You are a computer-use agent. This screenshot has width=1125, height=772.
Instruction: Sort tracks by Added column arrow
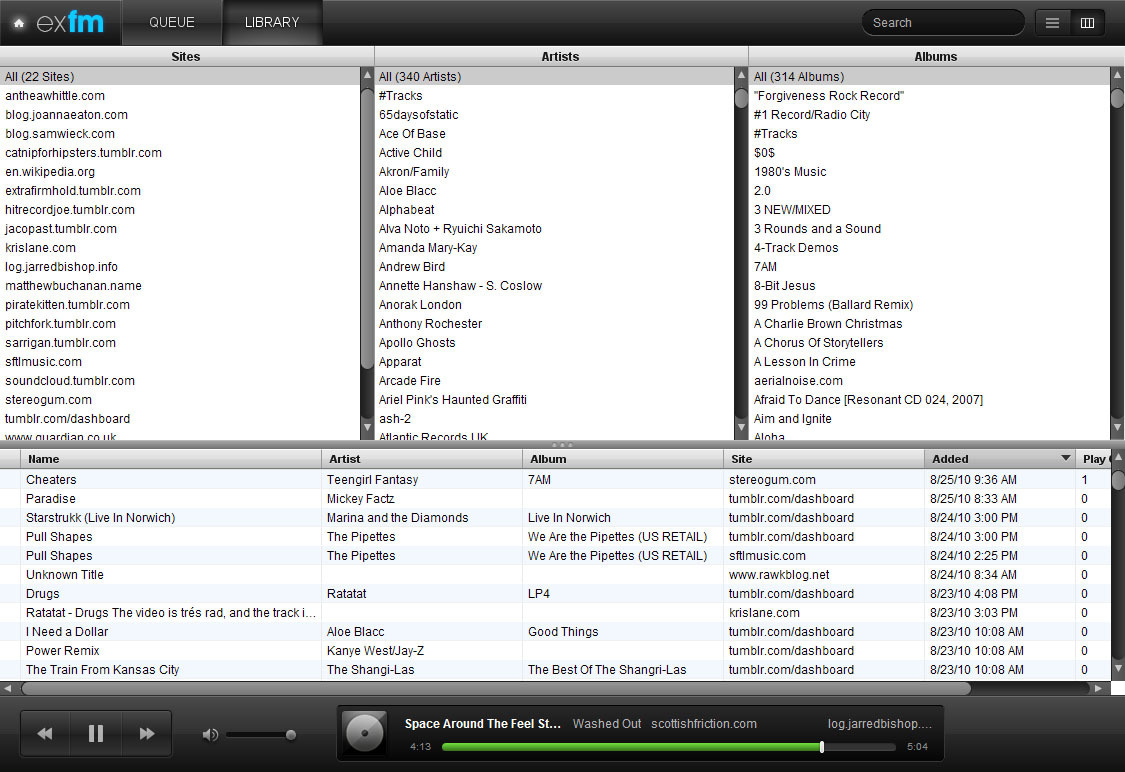[x=1065, y=459]
